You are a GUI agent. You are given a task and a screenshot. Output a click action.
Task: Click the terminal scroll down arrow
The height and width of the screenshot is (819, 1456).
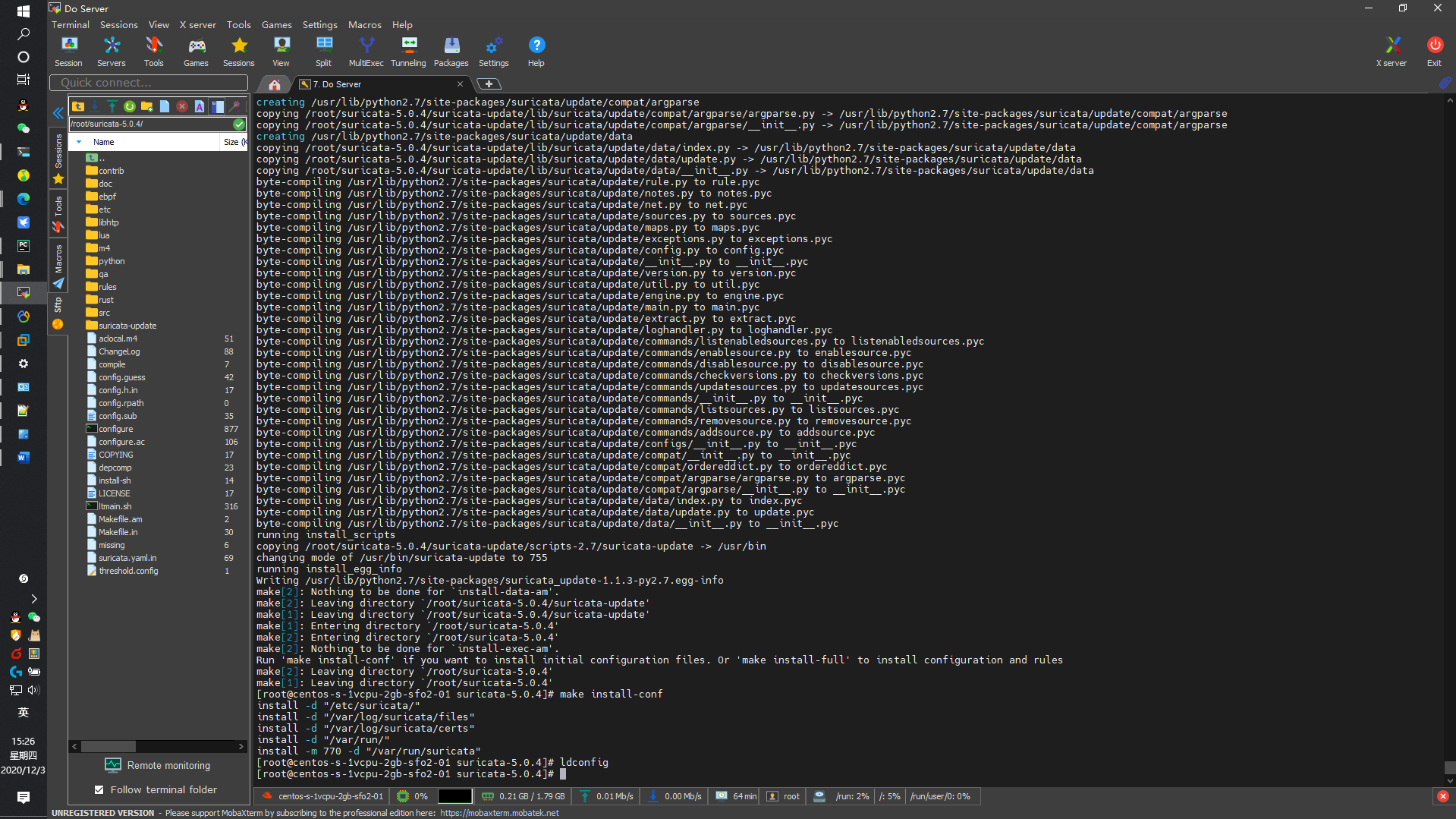(1450, 781)
